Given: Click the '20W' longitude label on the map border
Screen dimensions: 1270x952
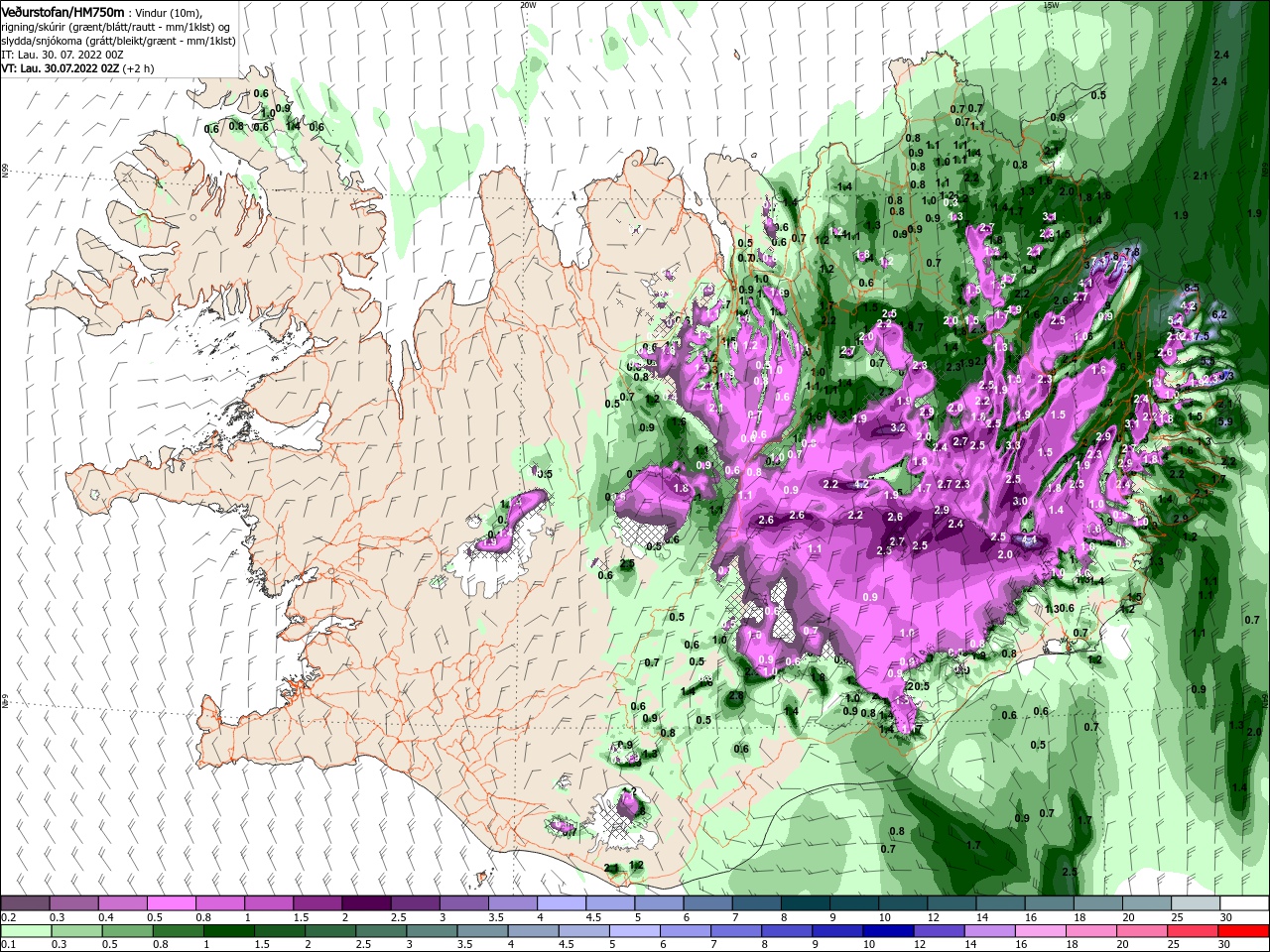Looking at the screenshot, I should pos(528,4).
